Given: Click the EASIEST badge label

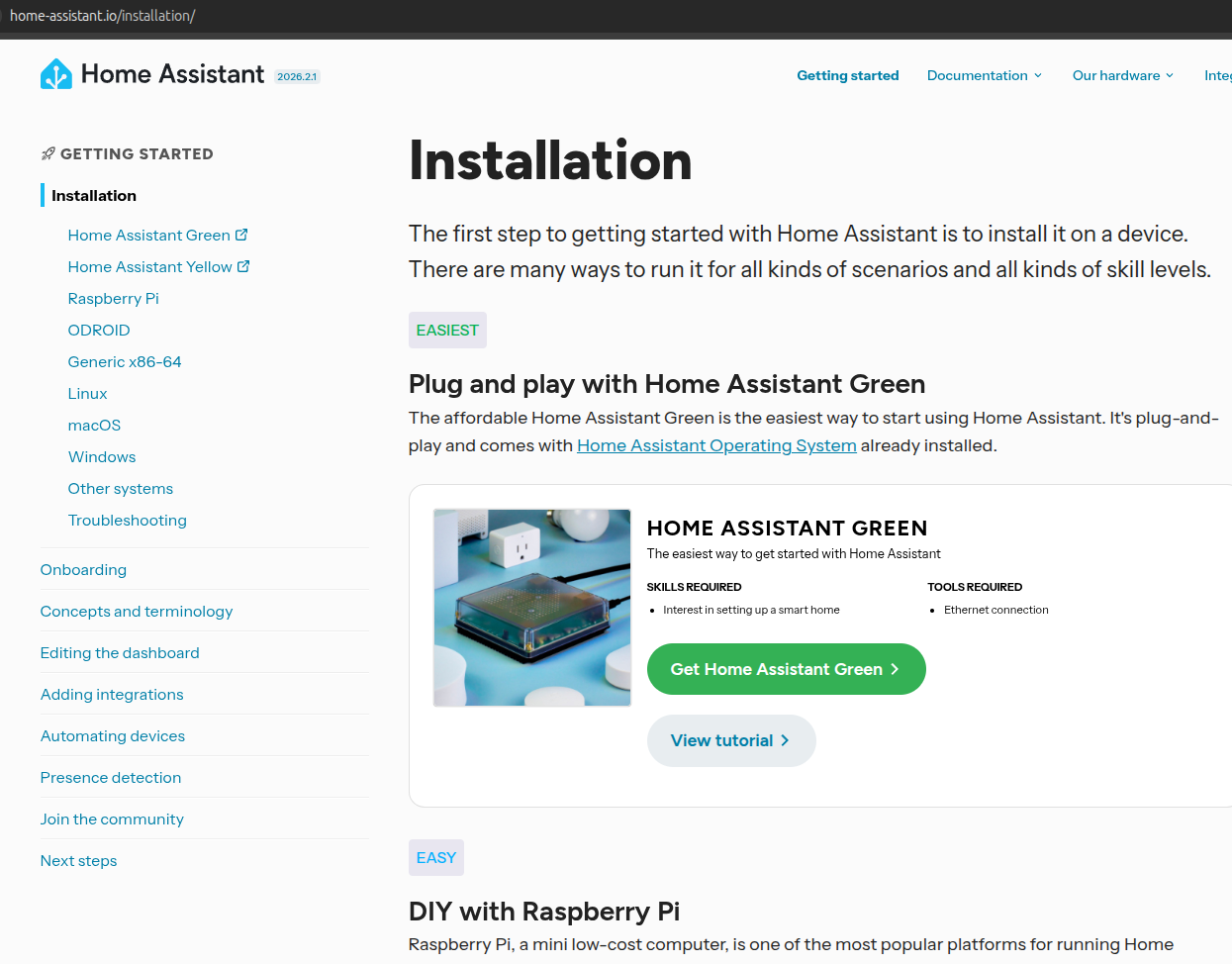Looking at the screenshot, I should click(447, 331).
